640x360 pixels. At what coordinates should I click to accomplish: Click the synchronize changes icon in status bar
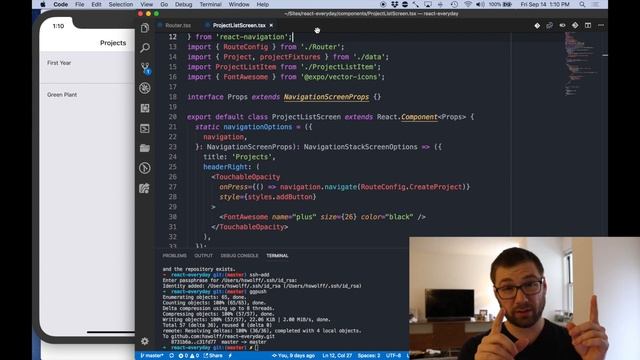(x=171, y=356)
